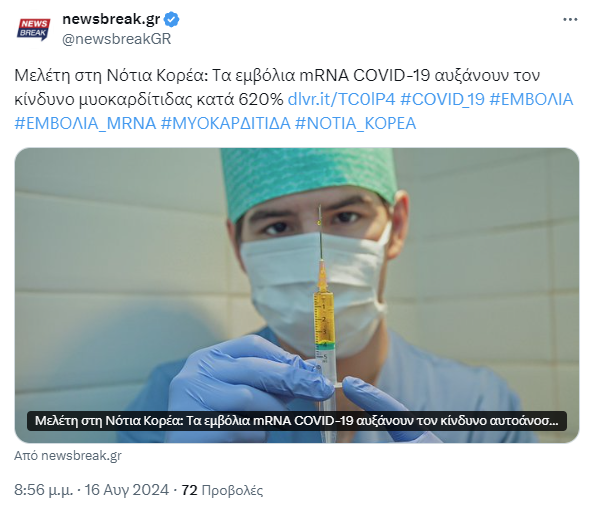
Task: Open the syringe article preview image
Action: [297, 295]
